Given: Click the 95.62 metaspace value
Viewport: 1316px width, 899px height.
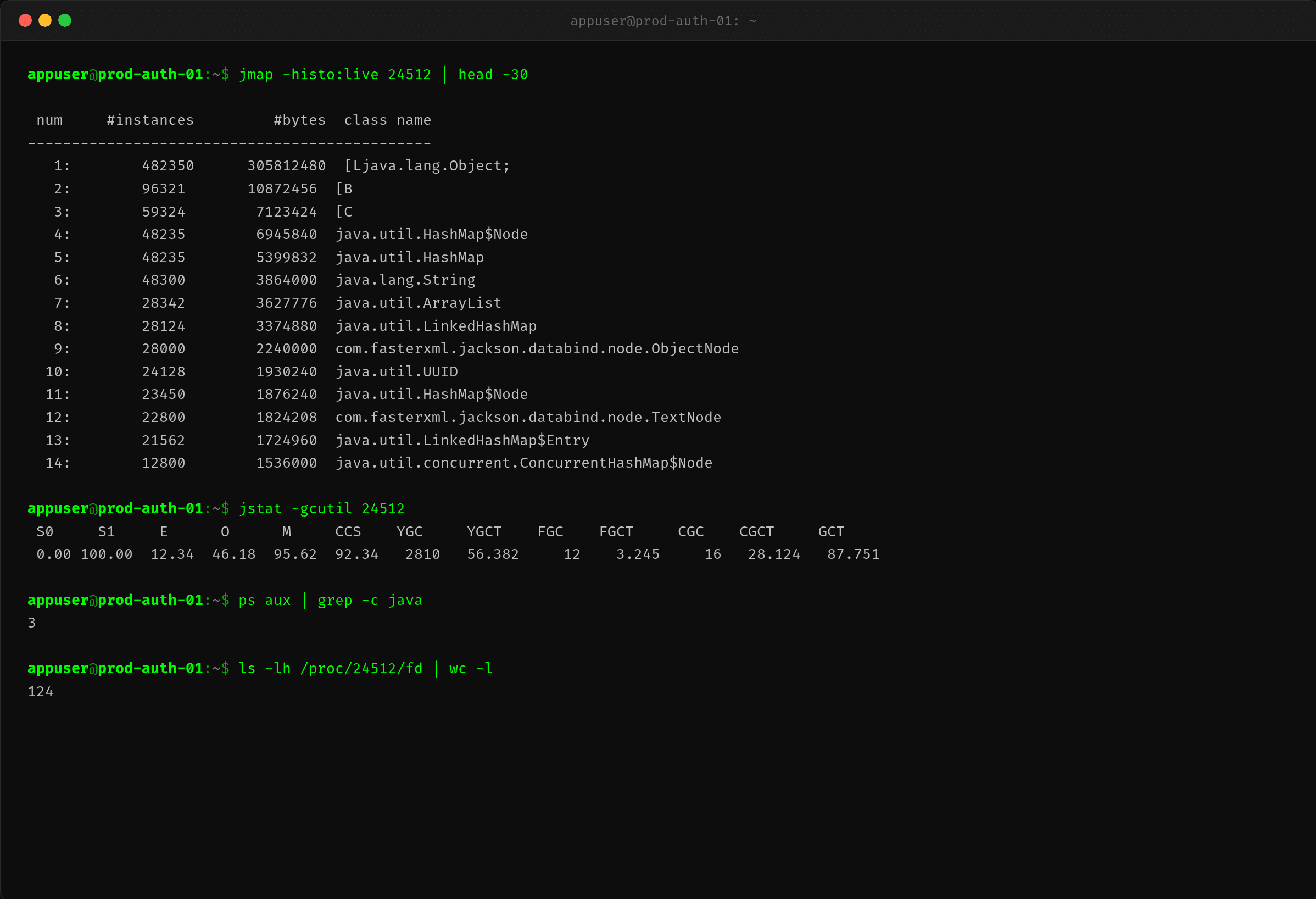Looking at the screenshot, I should pos(295,554).
